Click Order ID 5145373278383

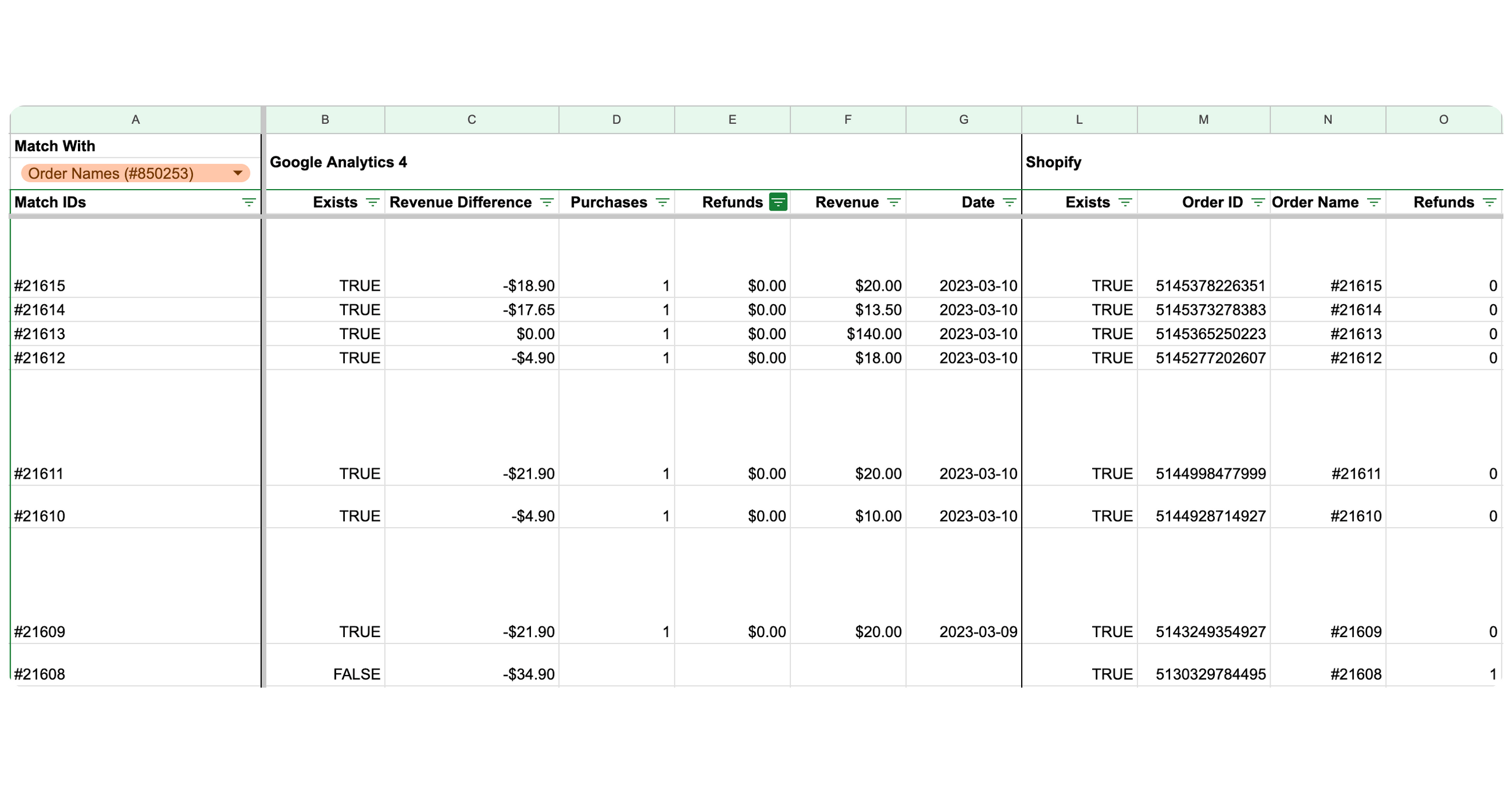(x=1210, y=310)
